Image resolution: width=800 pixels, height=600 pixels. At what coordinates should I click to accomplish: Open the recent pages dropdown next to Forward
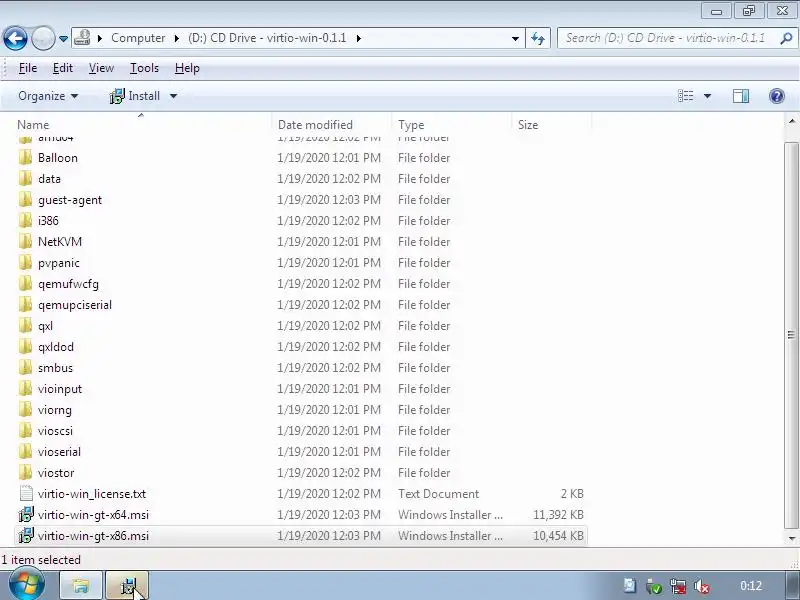tap(63, 39)
